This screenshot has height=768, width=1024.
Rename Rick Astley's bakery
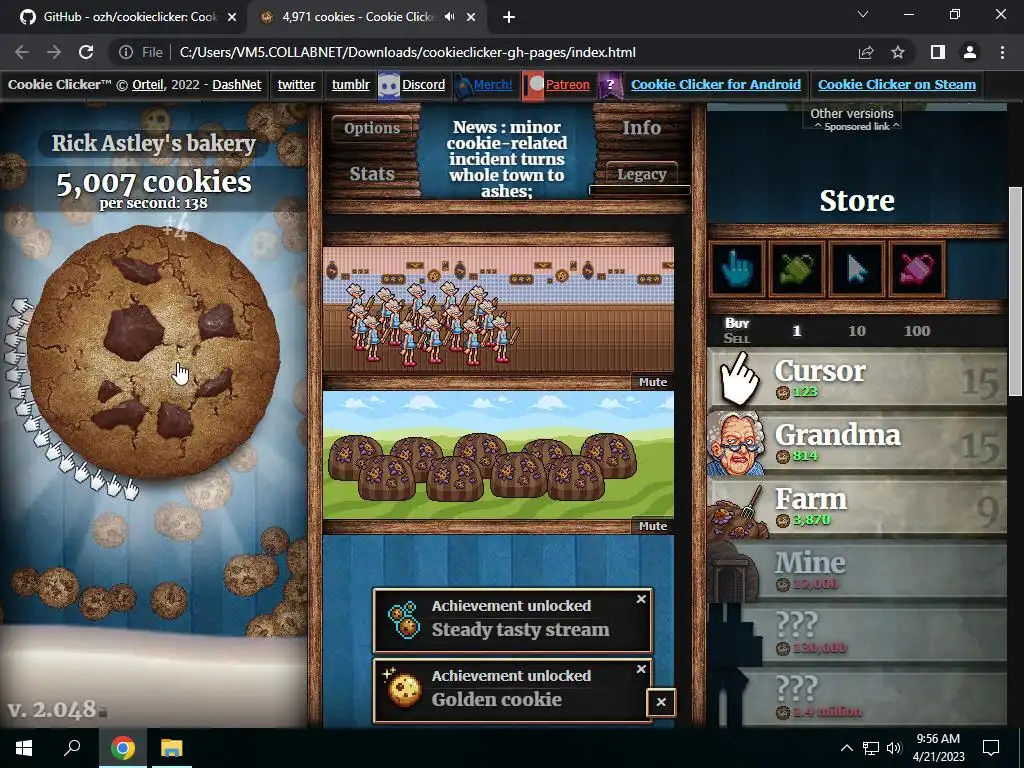153,143
